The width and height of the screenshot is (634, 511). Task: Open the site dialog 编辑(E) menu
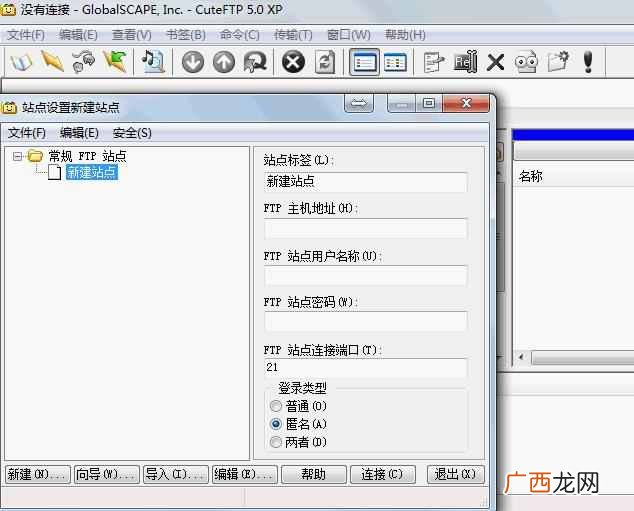click(x=79, y=133)
